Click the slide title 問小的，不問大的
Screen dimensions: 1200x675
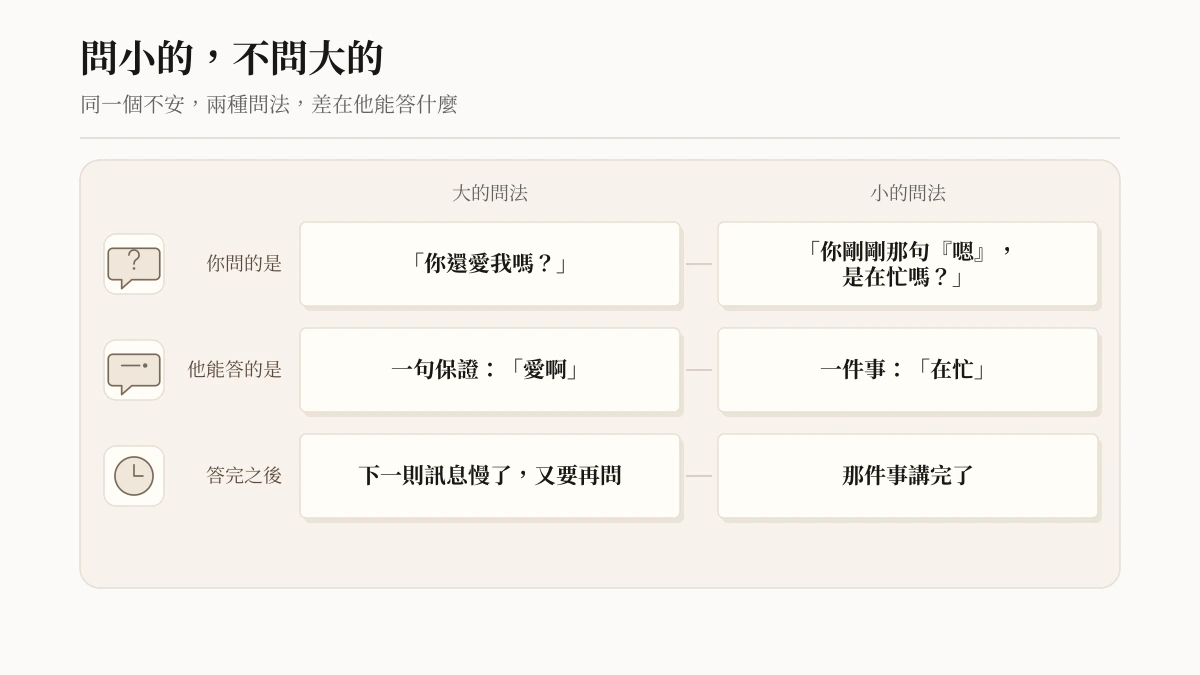(x=232, y=58)
